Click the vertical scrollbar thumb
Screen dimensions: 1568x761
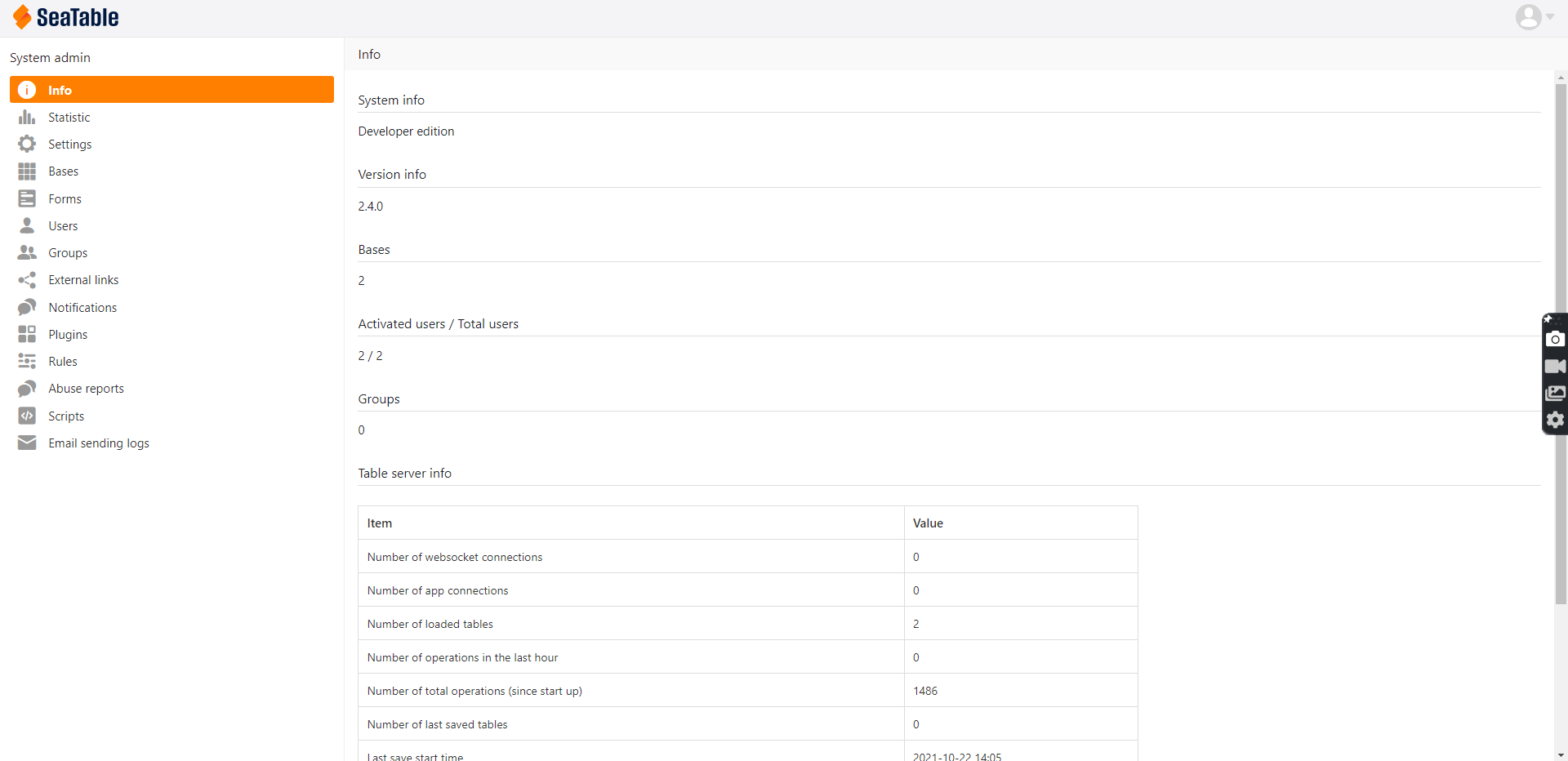click(x=1561, y=343)
